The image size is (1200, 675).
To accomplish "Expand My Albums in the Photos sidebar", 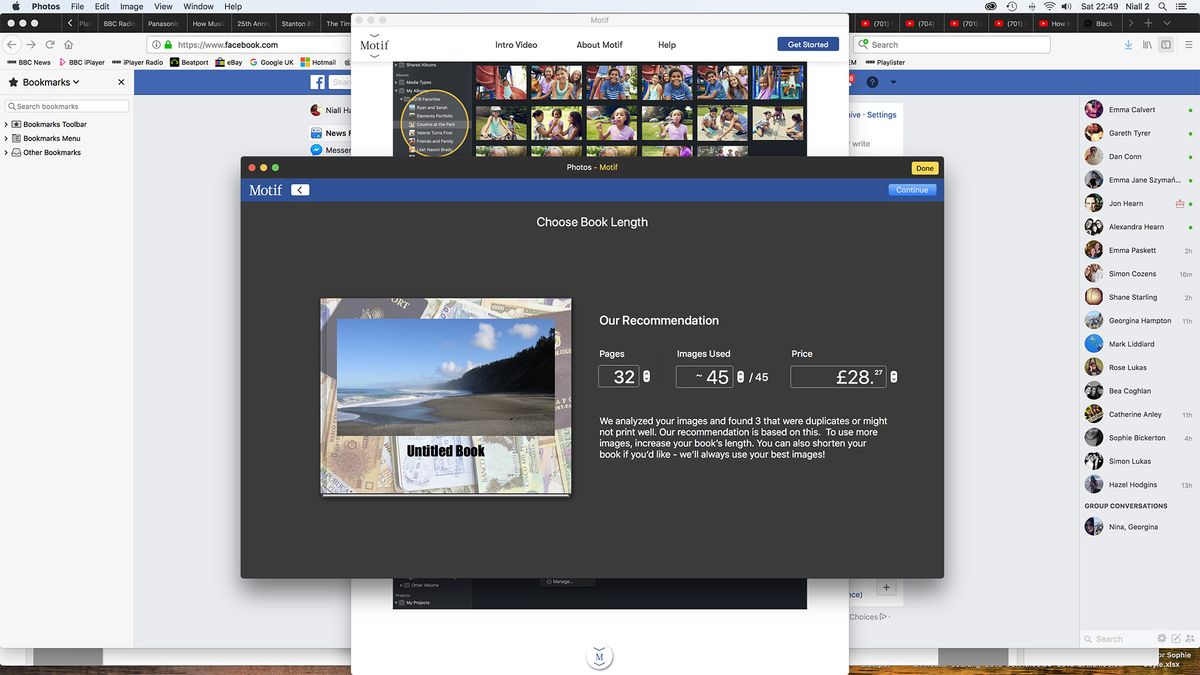I will (x=396, y=91).
